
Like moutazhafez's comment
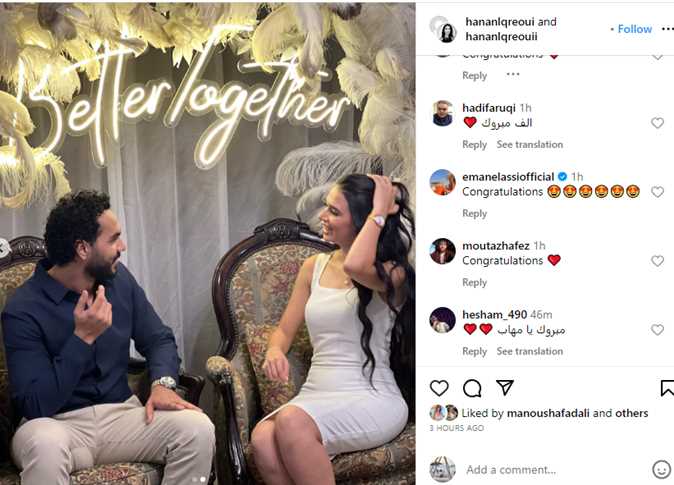click(x=657, y=261)
